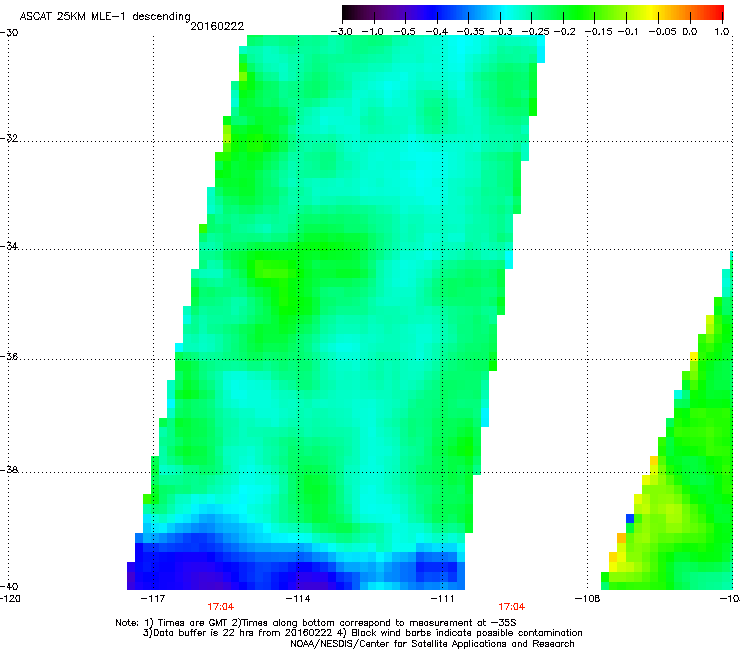The image size is (740, 650).
Task: Click longitude label -114
Action: coord(298,599)
